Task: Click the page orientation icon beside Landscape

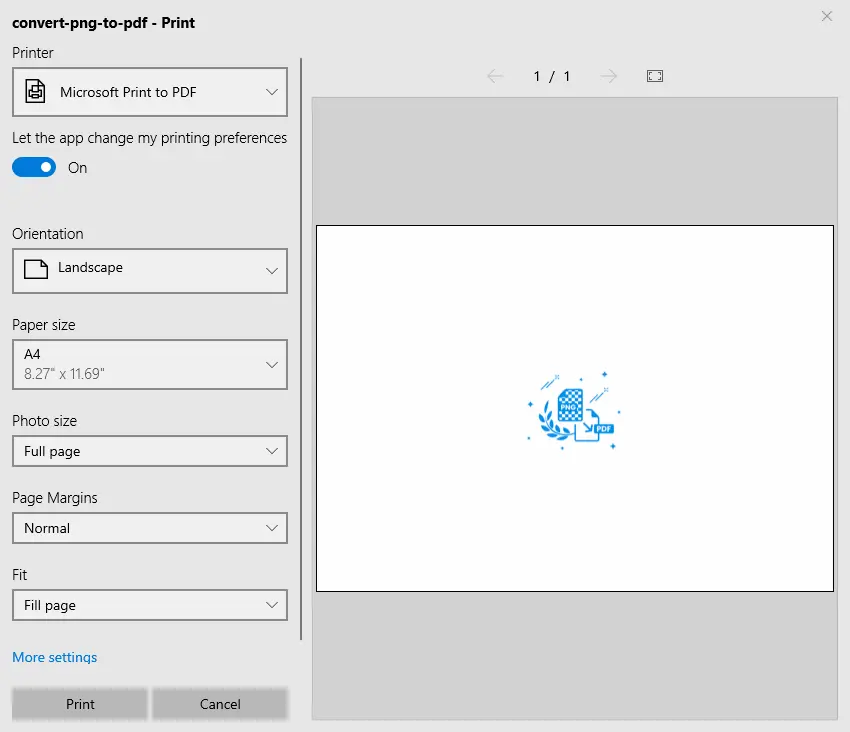Action: 36,269
